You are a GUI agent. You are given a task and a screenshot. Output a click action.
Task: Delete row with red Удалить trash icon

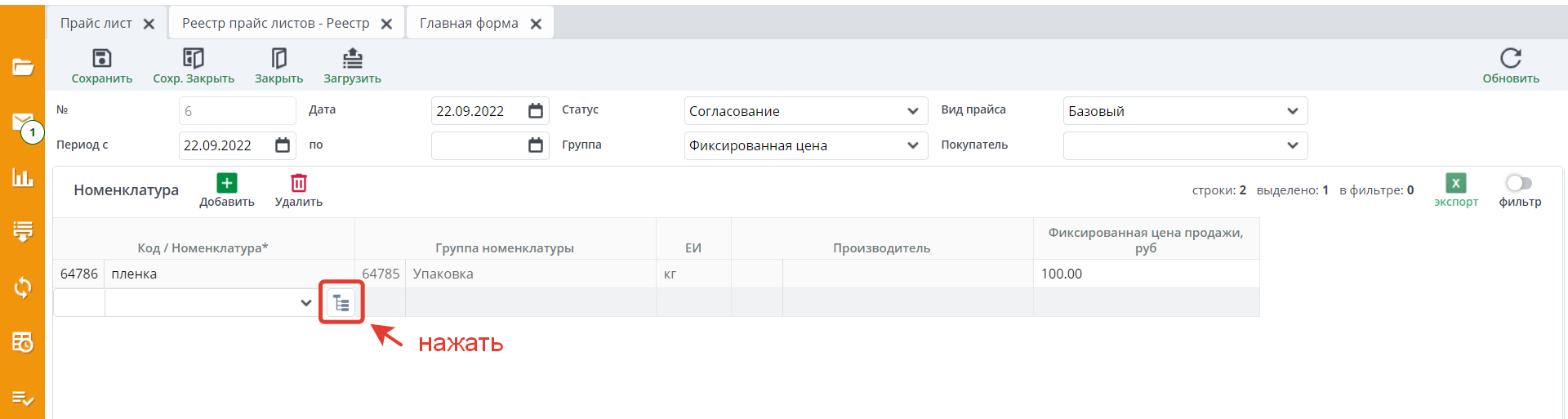[299, 184]
